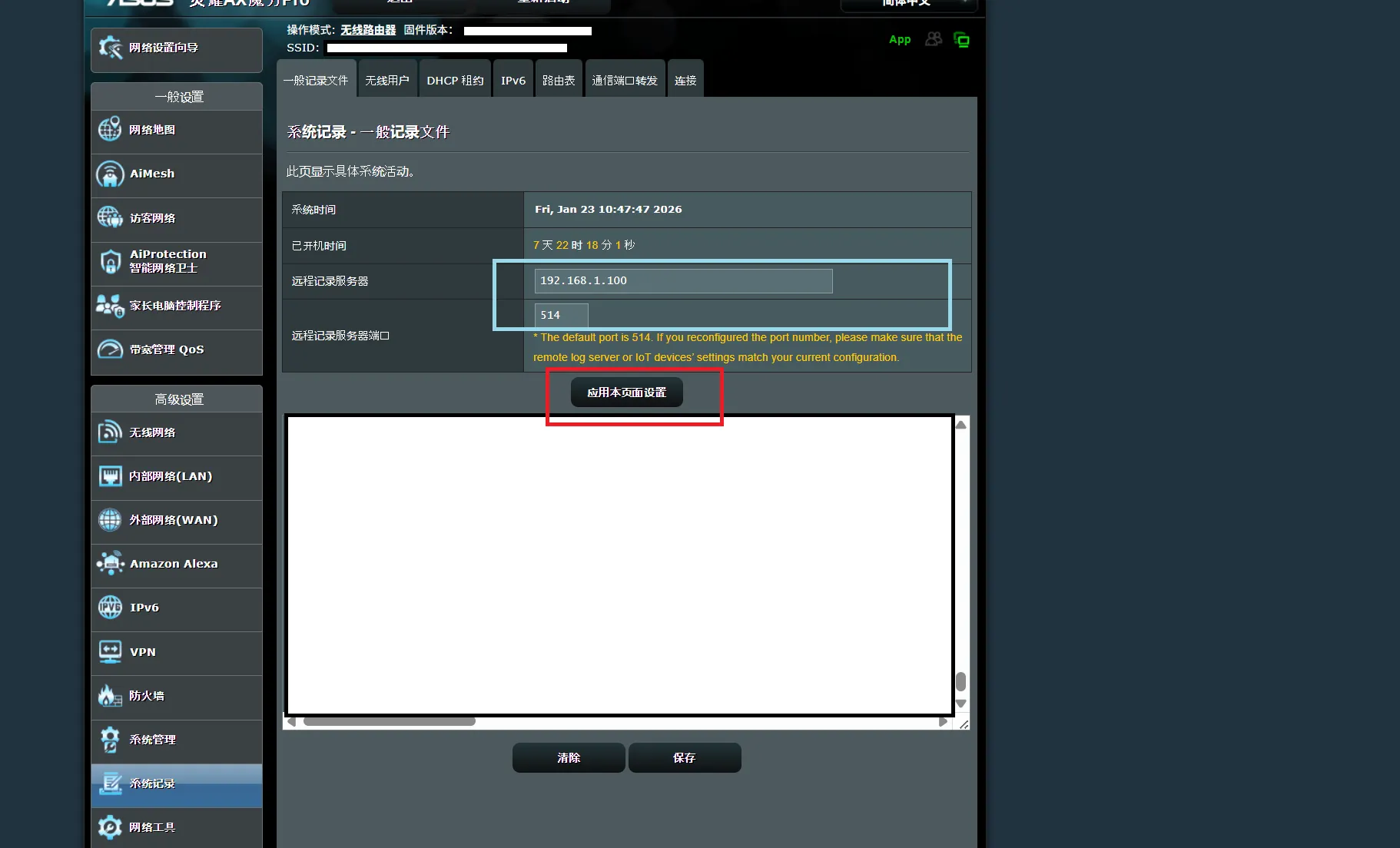
Task: Switch to the 无线用户 tab
Action: tap(387, 81)
